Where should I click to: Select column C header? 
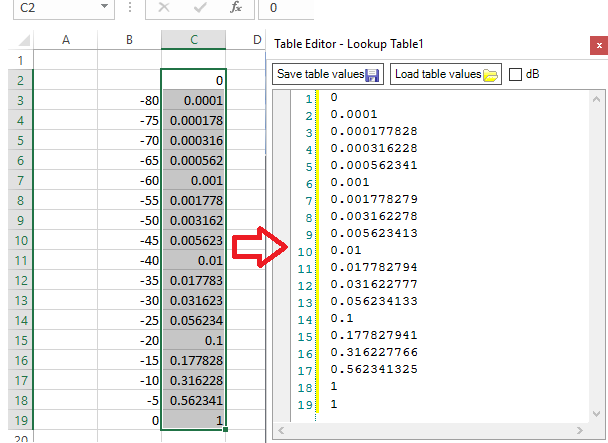193,40
